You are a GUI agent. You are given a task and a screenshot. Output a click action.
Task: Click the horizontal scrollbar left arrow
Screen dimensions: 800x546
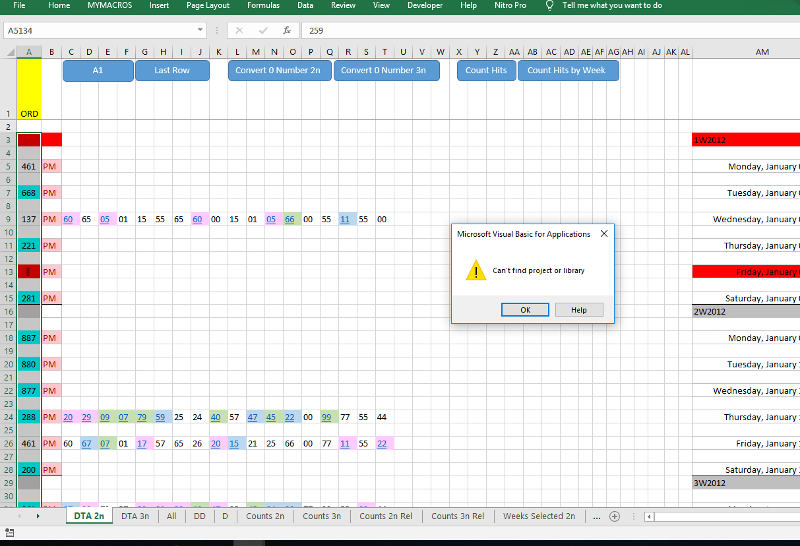[649, 516]
